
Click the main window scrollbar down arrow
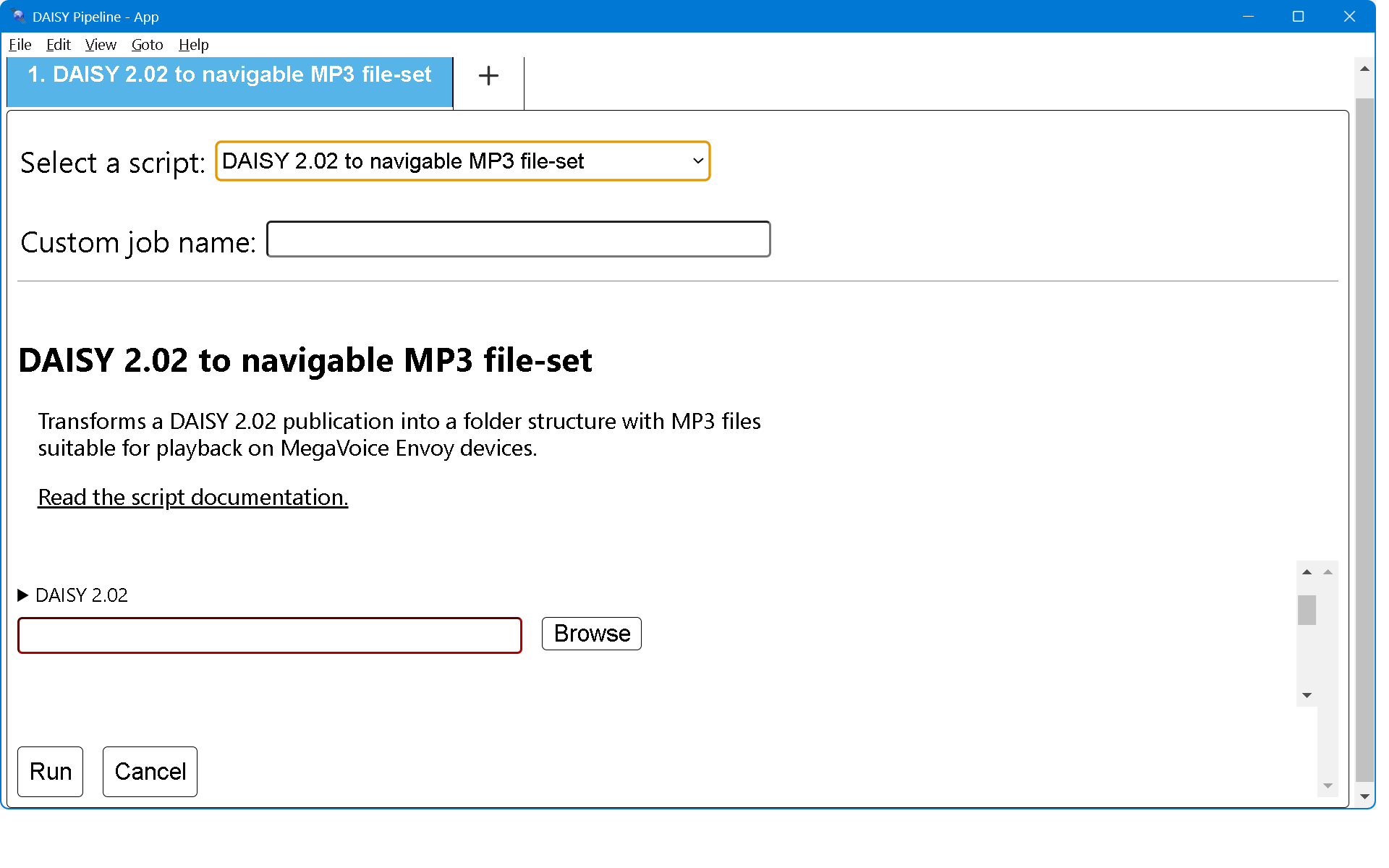1364,796
